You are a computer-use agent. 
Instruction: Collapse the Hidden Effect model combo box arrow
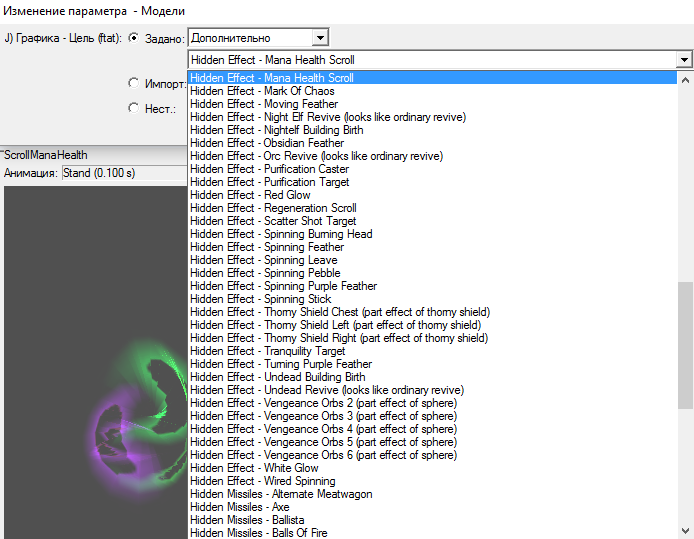(x=684, y=59)
